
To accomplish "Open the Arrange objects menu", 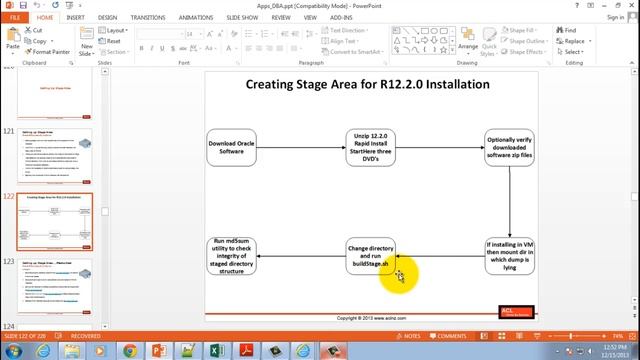I will click(x=468, y=42).
